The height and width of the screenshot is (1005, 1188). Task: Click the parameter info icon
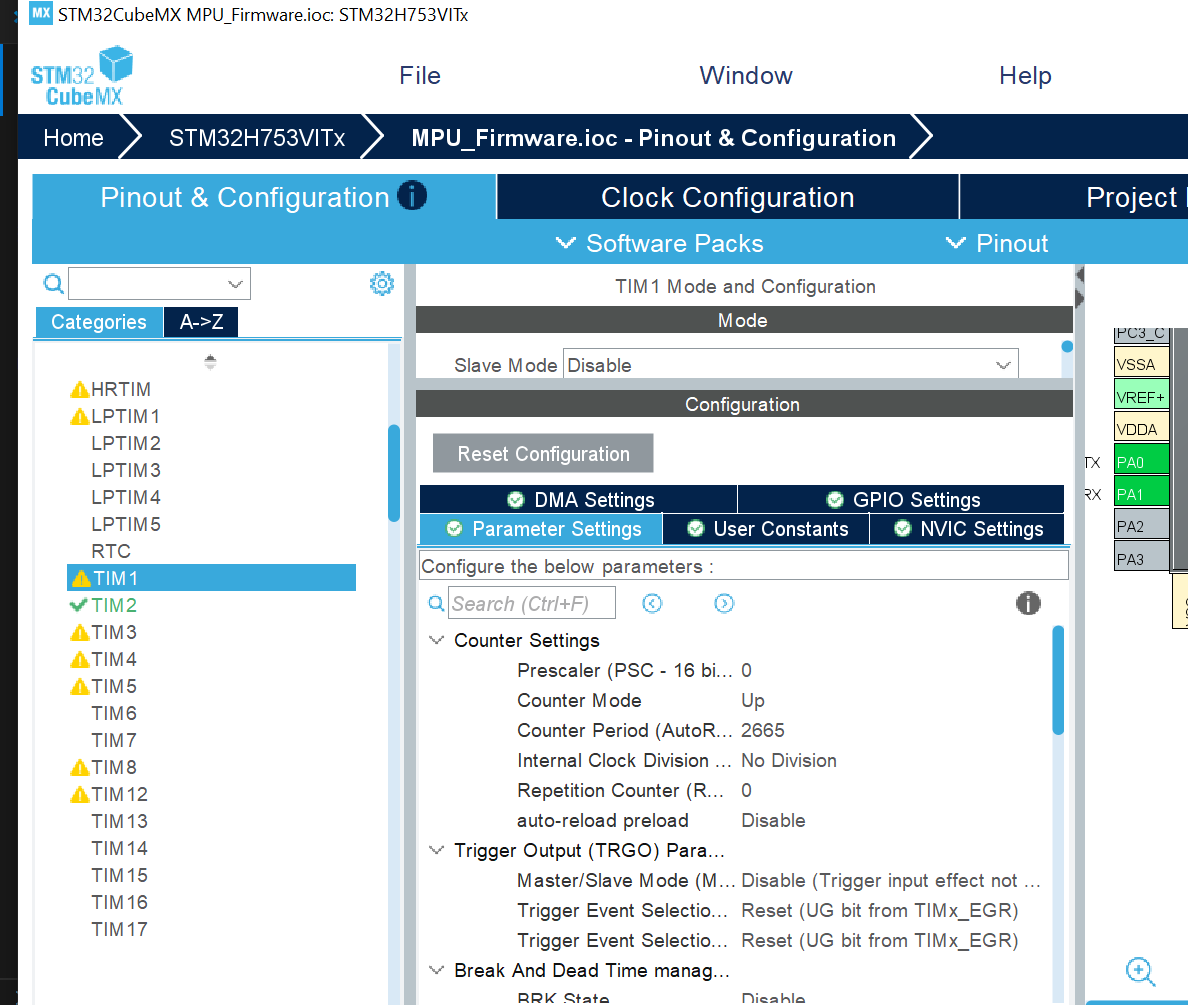pyautogui.click(x=1027, y=603)
